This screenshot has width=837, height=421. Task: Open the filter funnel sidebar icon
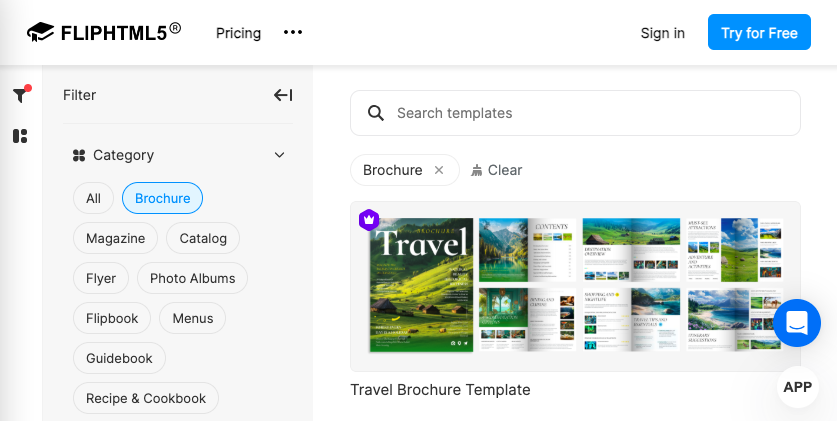[x=20, y=95]
